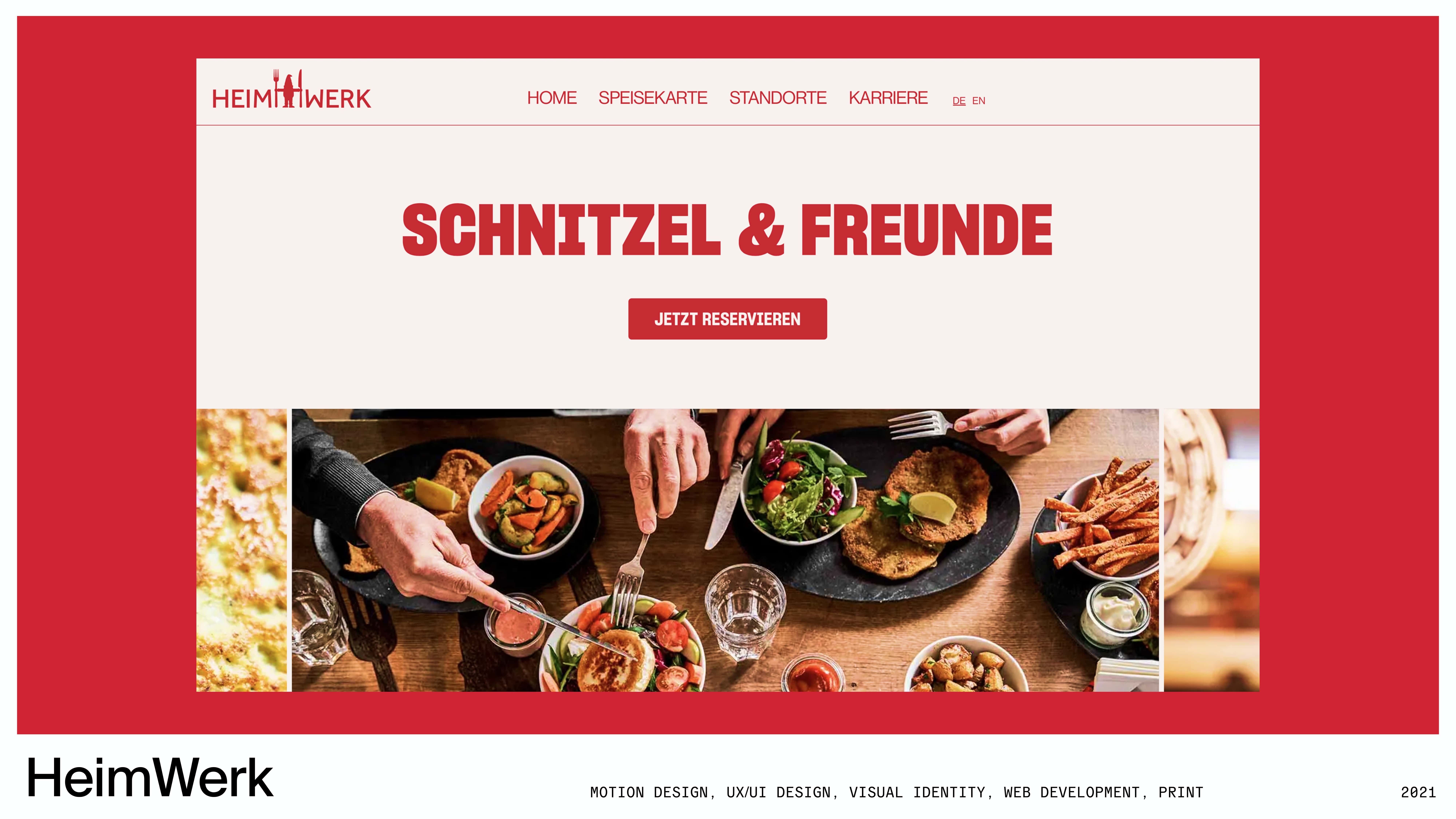Open the SPEISEKARTE menu page
This screenshot has height=819, width=1456.
point(653,98)
